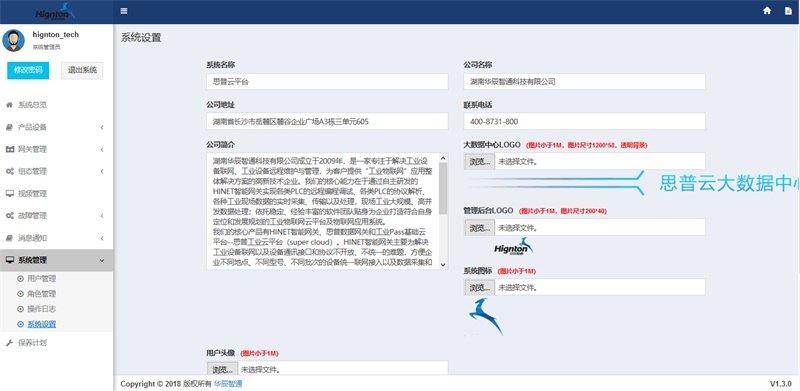The height and width of the screenshot is (391, 800).
Task: Click 公司简介 scrollbar up arrow
Action: click(x=443, y=158)
